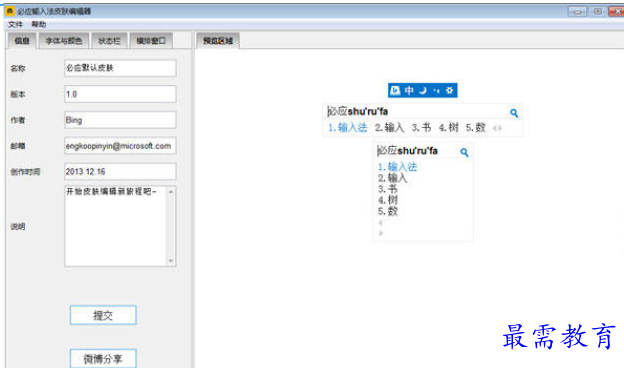Click the shu'ru'fa composition text in the horizontal window
This screenshot has width=624, height=368.
[x=368, y=112]
